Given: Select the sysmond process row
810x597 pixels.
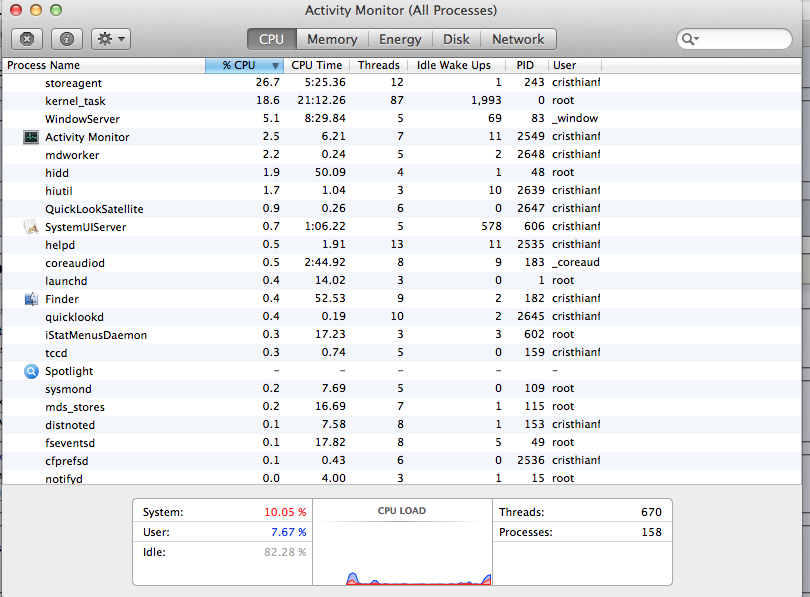Looking at the screenshot, I should [402, 388].
